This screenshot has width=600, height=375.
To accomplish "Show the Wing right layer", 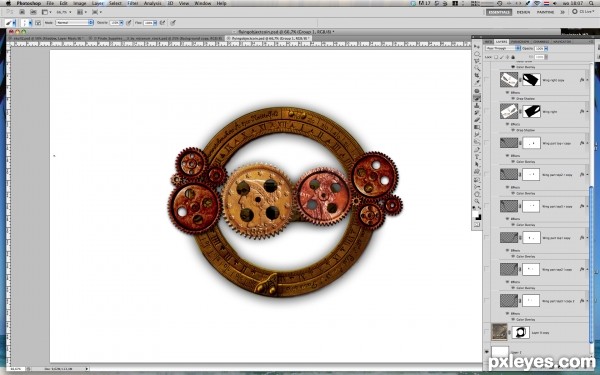I will tap(487, 111).
